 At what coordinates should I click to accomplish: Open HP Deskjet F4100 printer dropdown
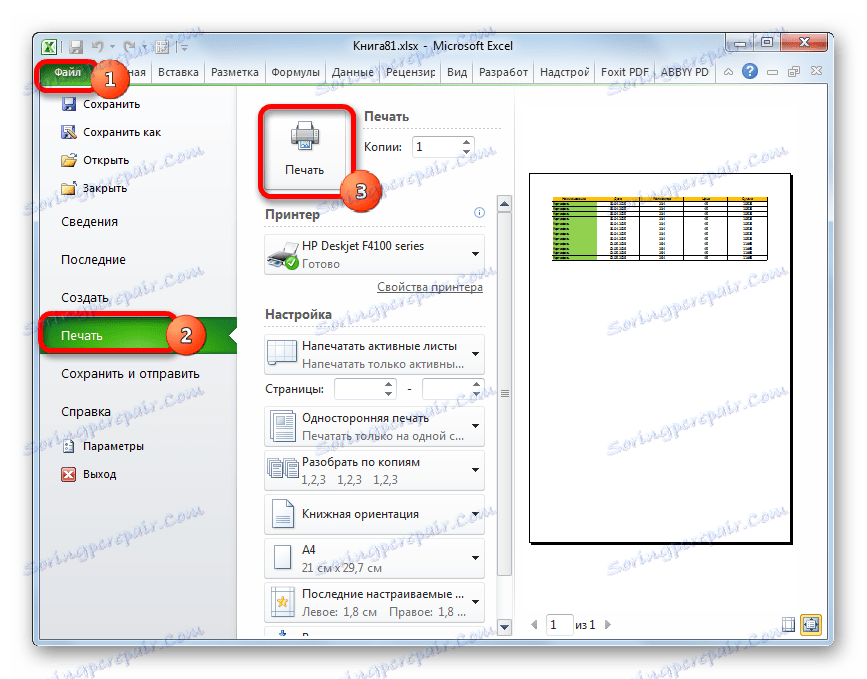point(374,254)
